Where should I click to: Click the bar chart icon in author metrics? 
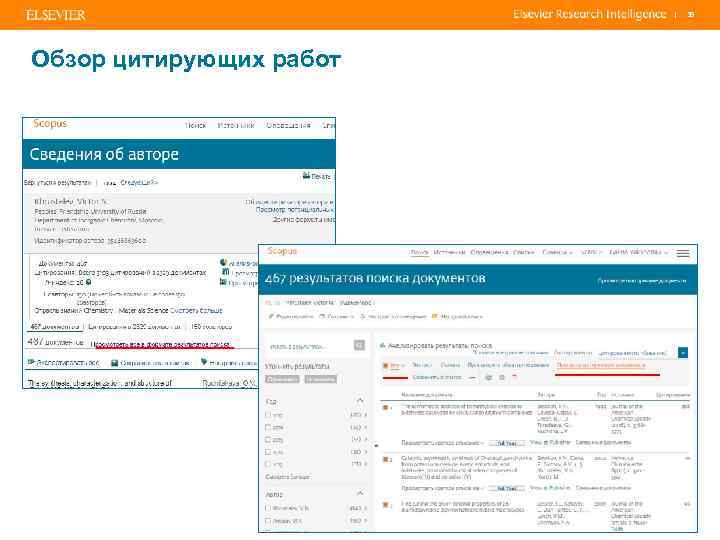(x=225, y=272)
